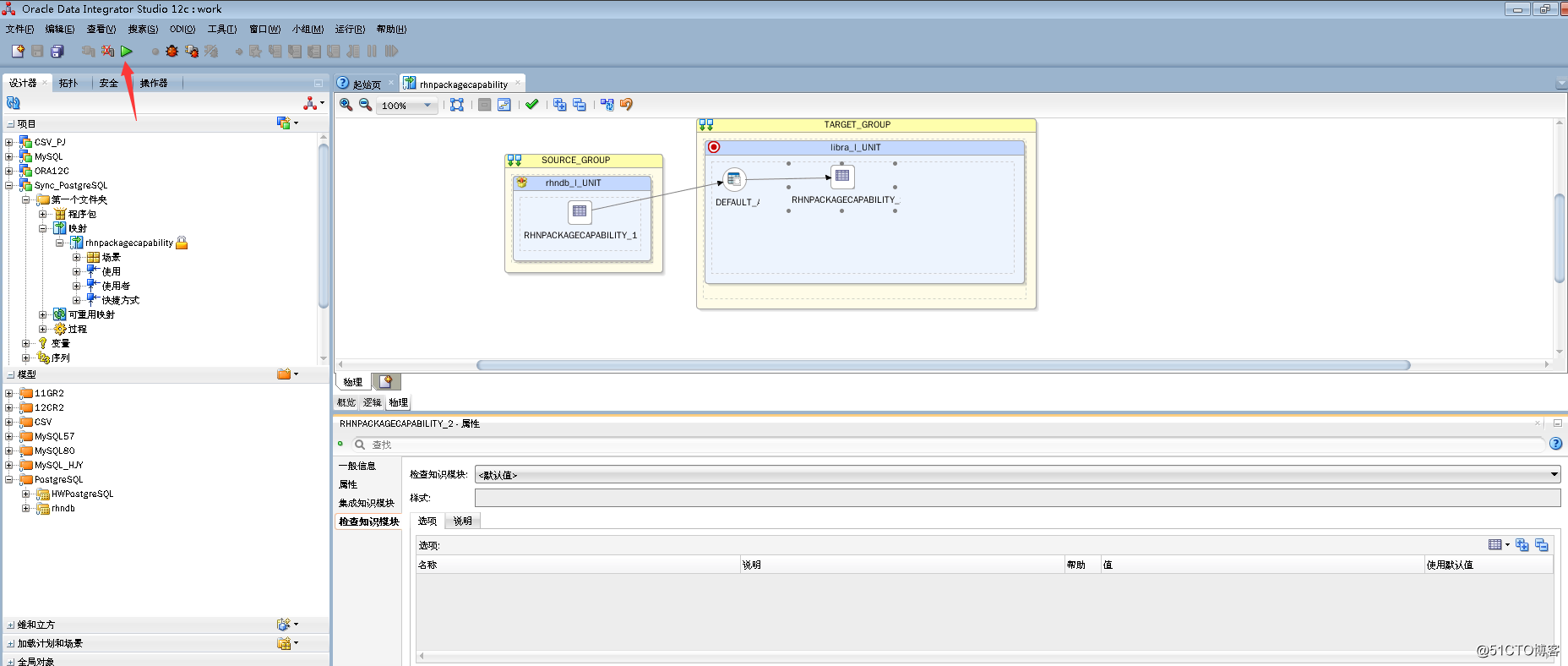The height and width of the screenshot is (666, 1568).
Task: Click options collapse-all icon in properties table
Action: (1541, 545)
